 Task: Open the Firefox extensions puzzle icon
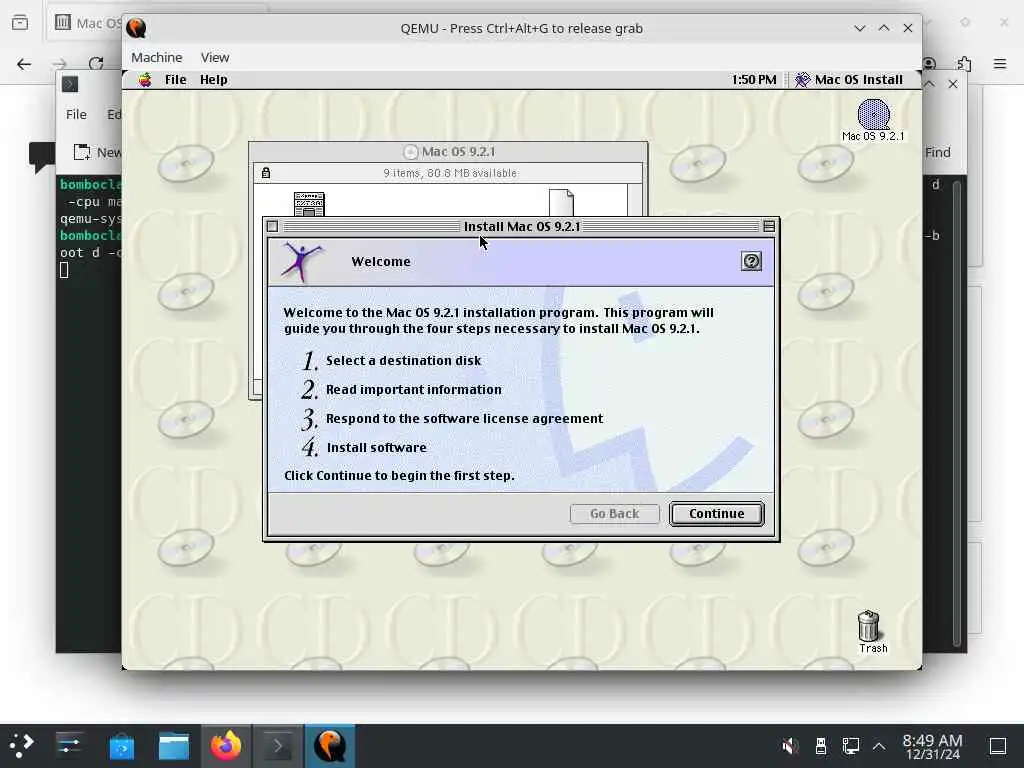click(x=965, y=63)
